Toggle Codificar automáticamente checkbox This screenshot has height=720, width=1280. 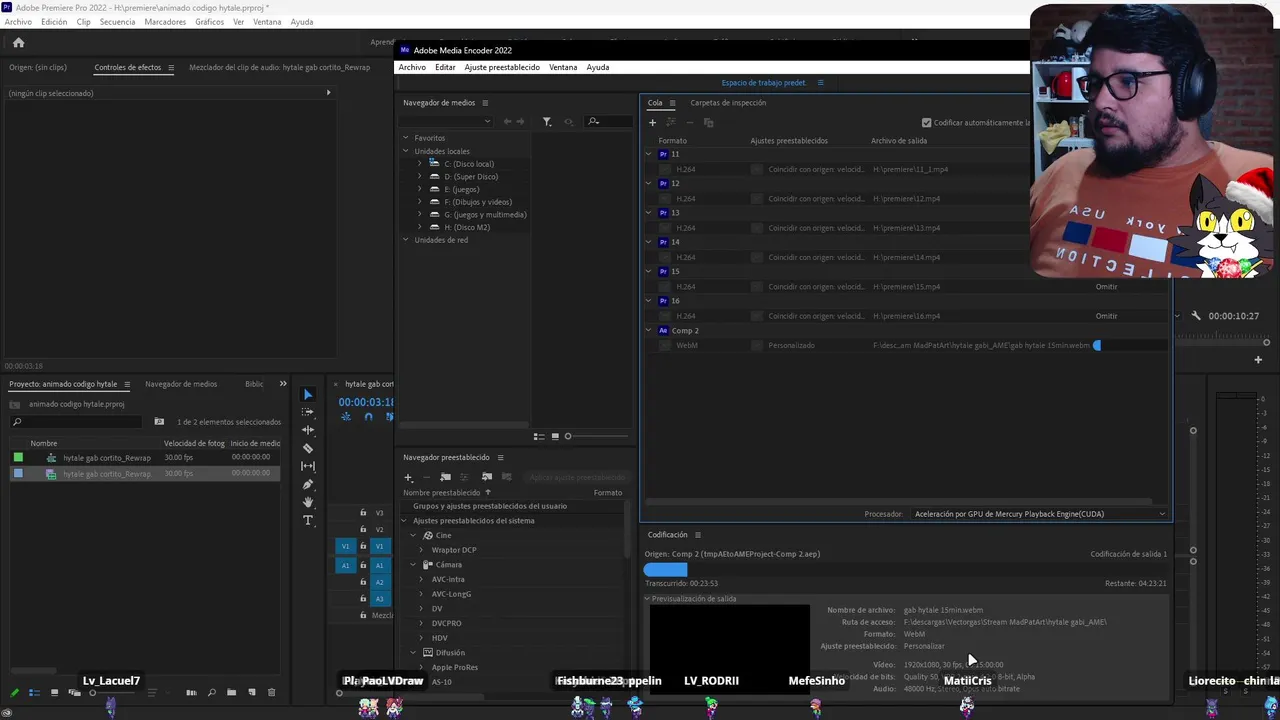(x=926, y=123)
